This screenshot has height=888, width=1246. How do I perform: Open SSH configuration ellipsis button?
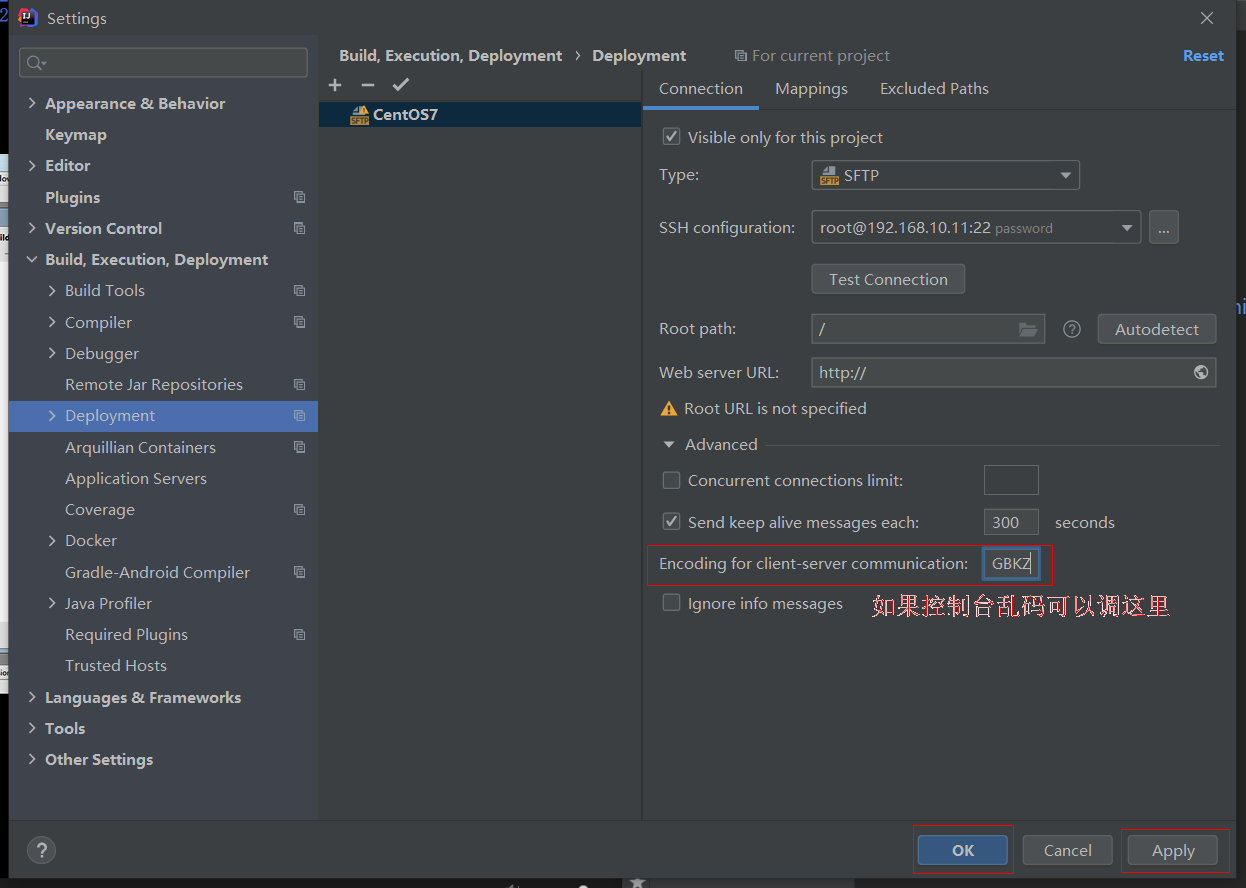pyautogui.click(x=1164, y=228)
